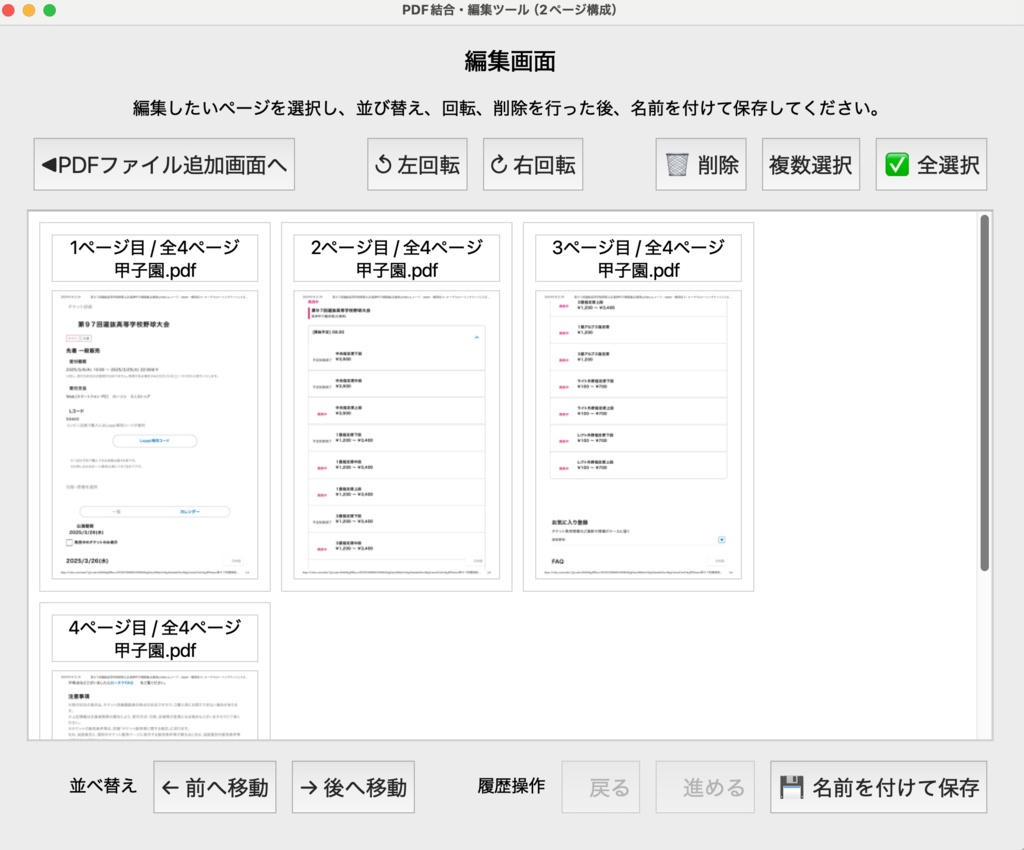The image size is (1024, 850).
Task: Click the green checkmark on 全選択
Action: pos(895,164)
